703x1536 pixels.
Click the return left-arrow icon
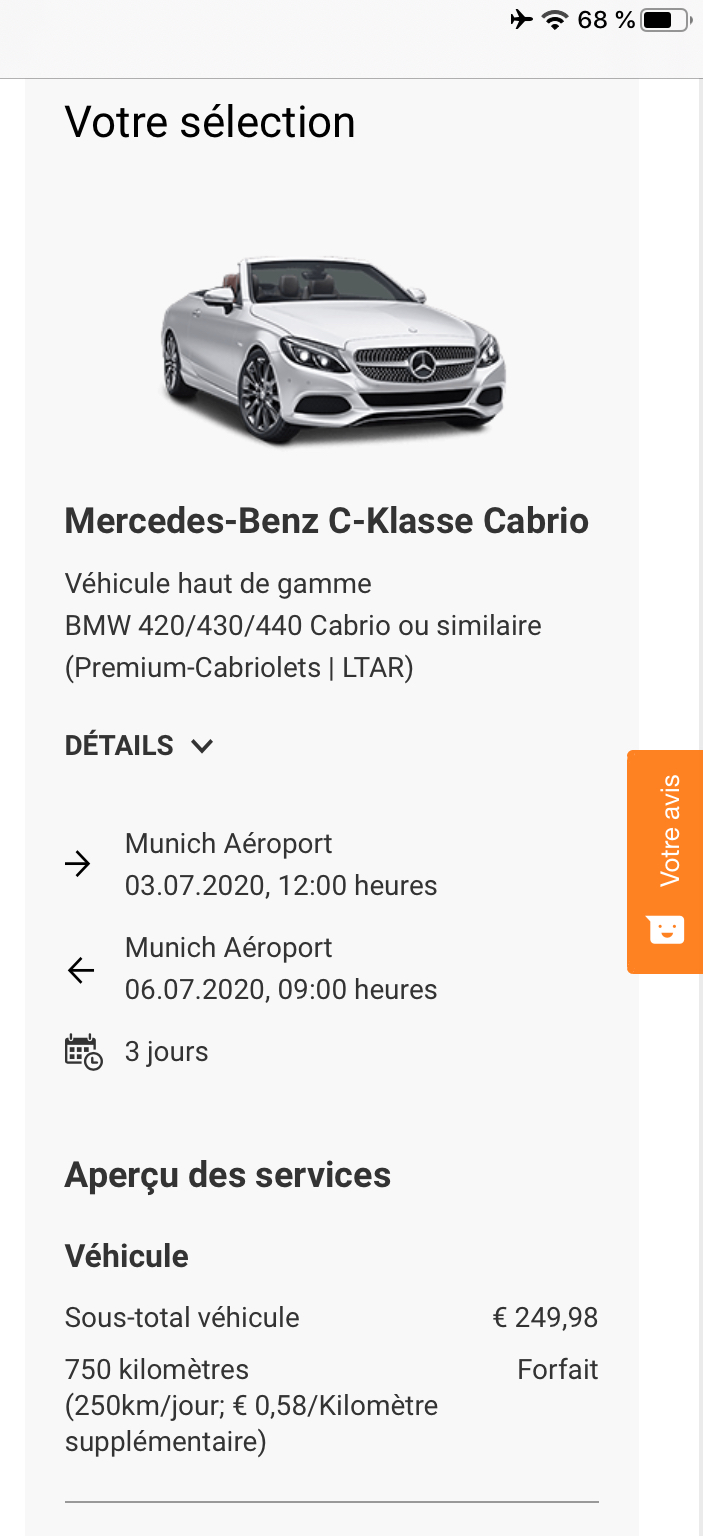[x=80, y=969]
